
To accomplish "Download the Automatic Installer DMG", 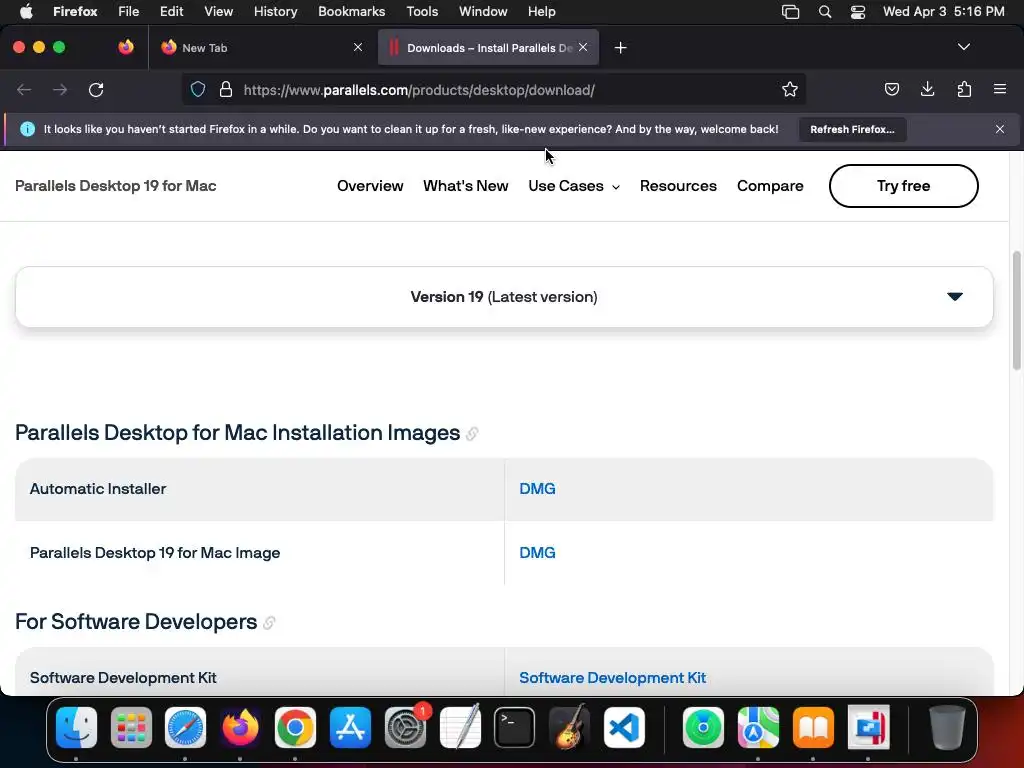I will tap(537, 489).
